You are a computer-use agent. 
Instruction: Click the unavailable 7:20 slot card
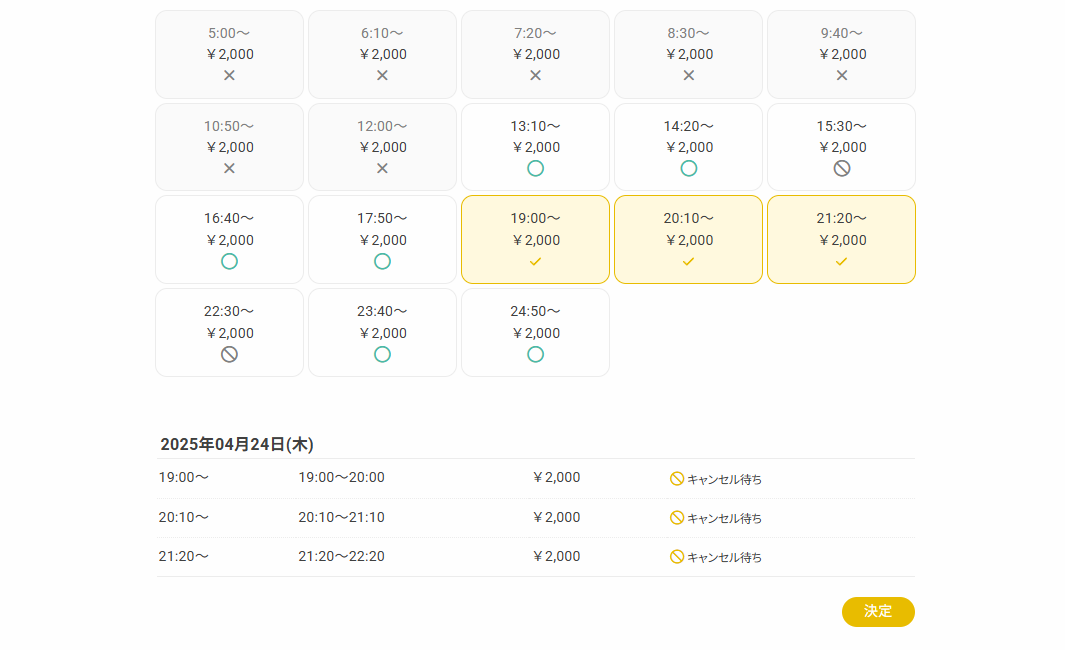click(x=535, y=54)
